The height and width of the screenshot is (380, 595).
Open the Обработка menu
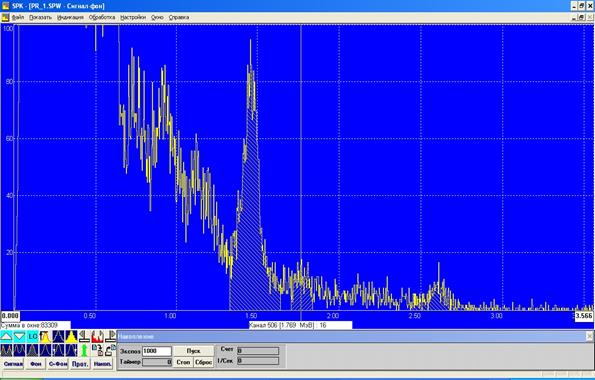102,17
